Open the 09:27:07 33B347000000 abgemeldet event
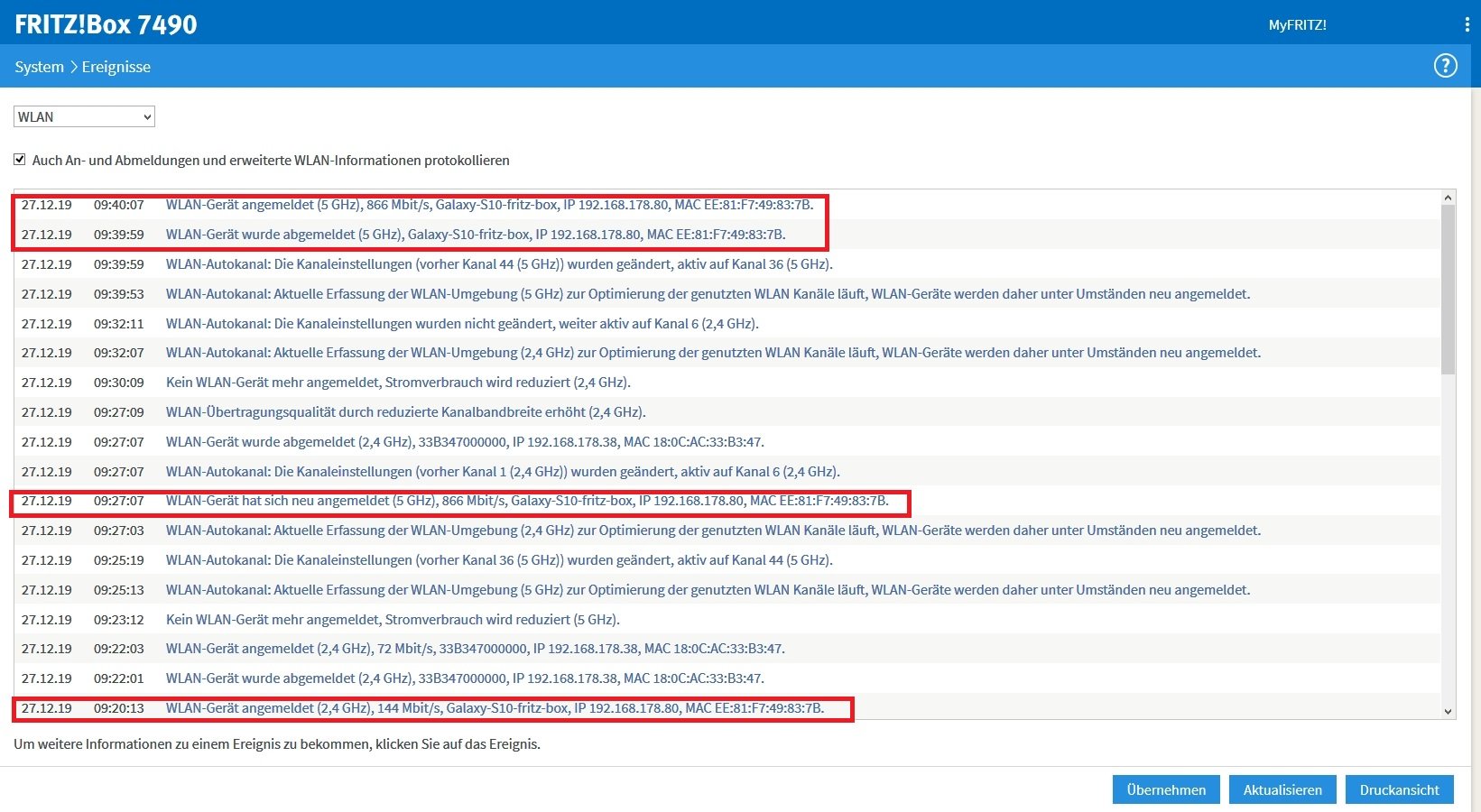 [465, 442]
